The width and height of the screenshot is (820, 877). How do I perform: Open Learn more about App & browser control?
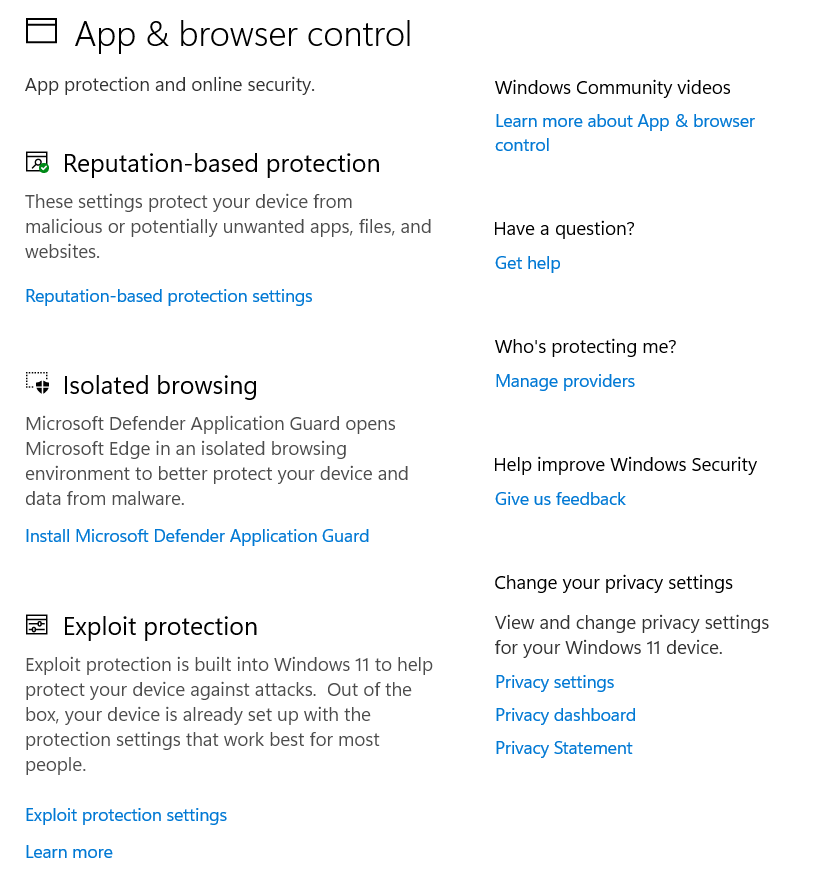(x=624, y=122)
